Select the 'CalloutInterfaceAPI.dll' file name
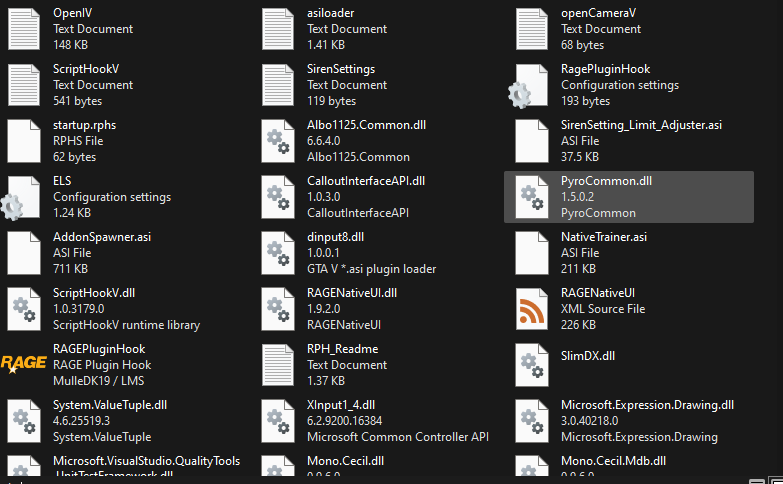 tap(366, 181)
